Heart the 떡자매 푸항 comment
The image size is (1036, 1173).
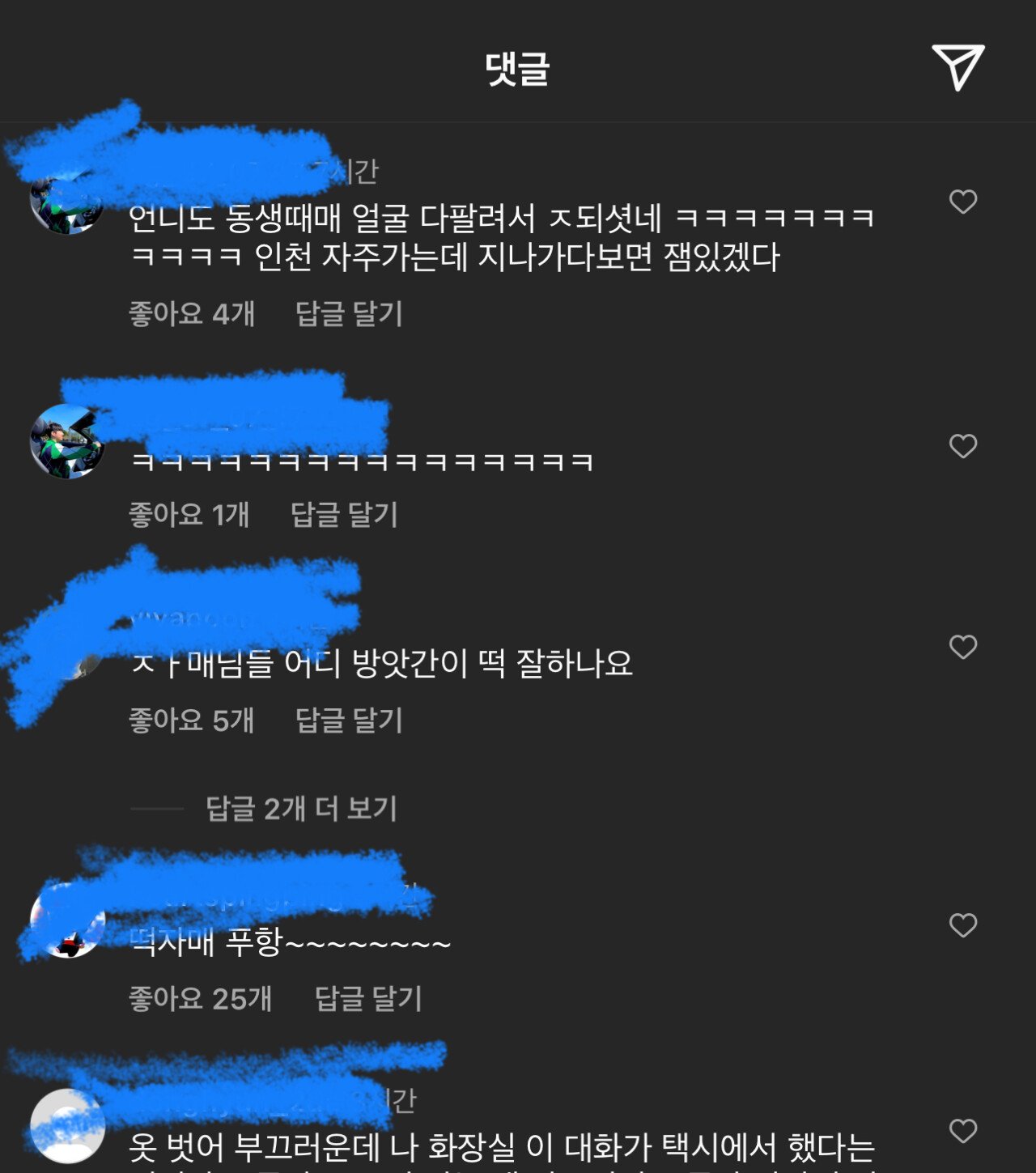coord(963,925)
